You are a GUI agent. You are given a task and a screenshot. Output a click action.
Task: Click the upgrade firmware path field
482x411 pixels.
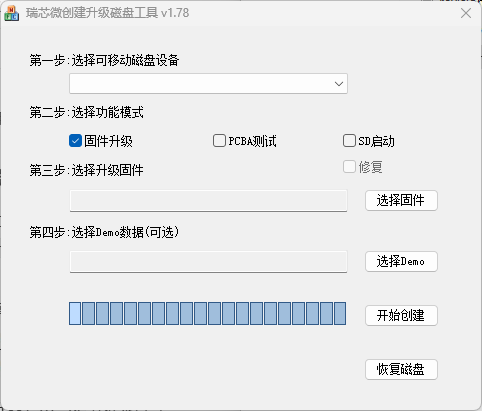208,201
